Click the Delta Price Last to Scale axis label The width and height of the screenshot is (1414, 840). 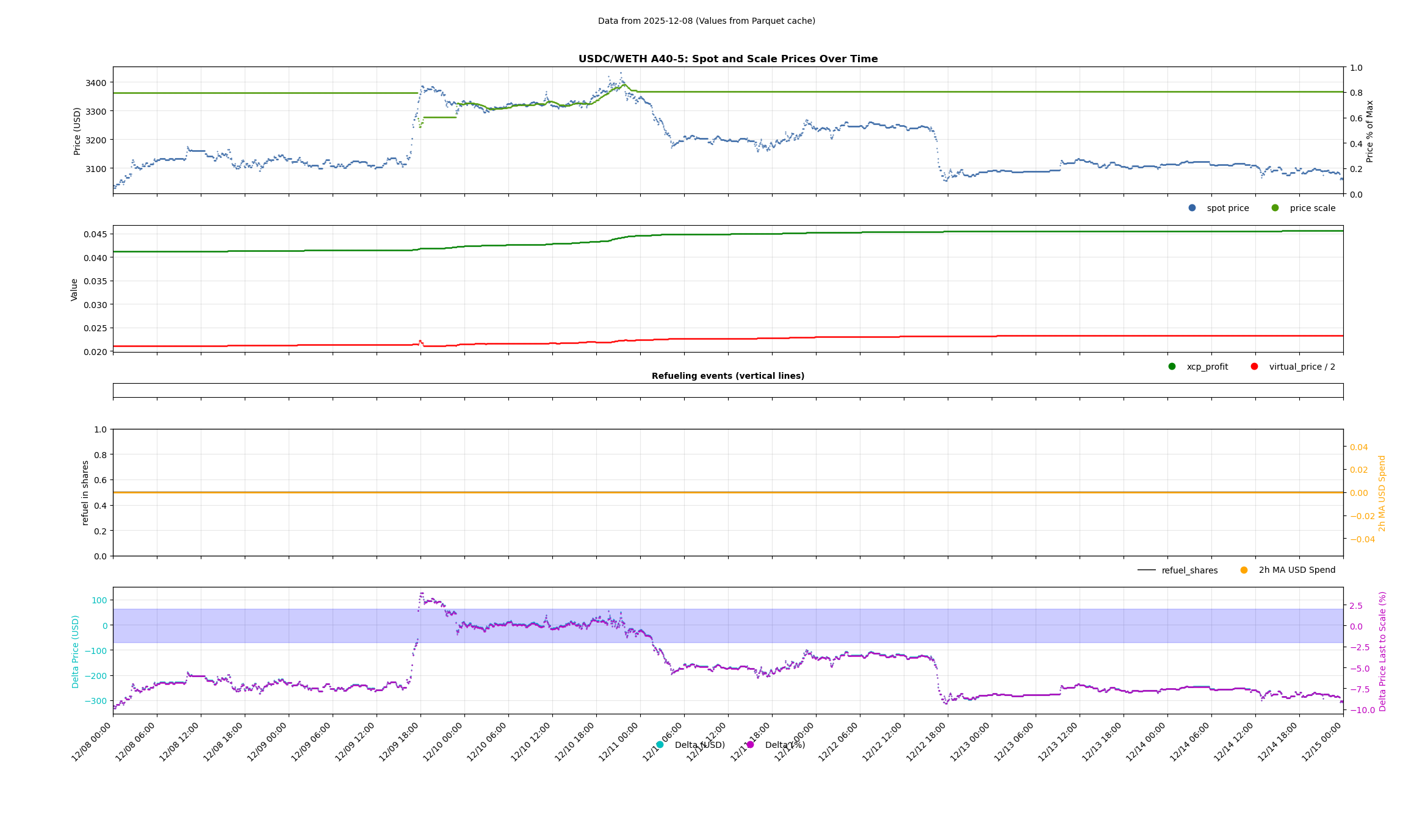click(1383, 651)
